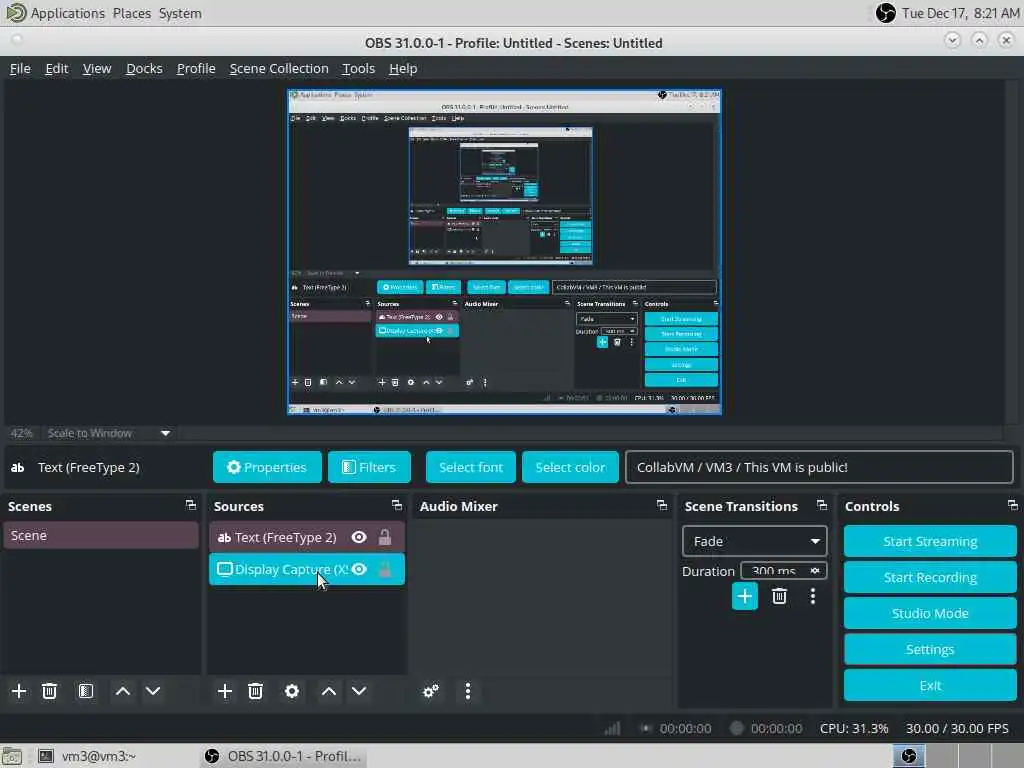Open source properties gear in the Sources toolbar
The image size is (1024, 768).
292,691
